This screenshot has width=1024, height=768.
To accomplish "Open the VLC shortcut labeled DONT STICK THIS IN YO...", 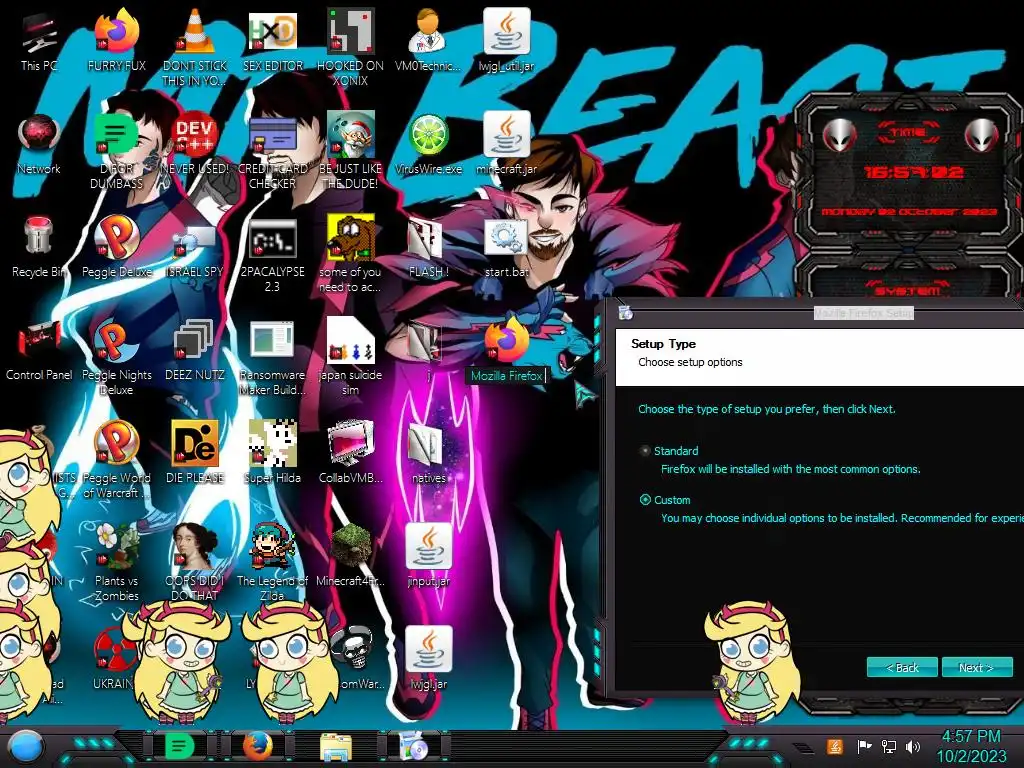I will point(195,33).
